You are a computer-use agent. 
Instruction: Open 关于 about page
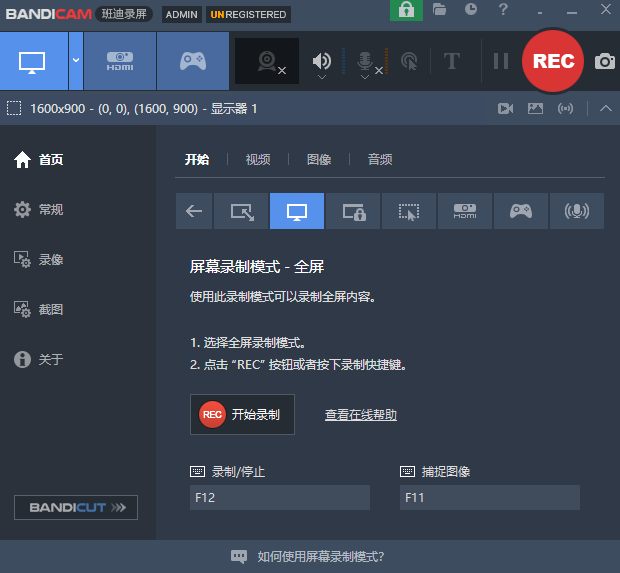(39, 359)
